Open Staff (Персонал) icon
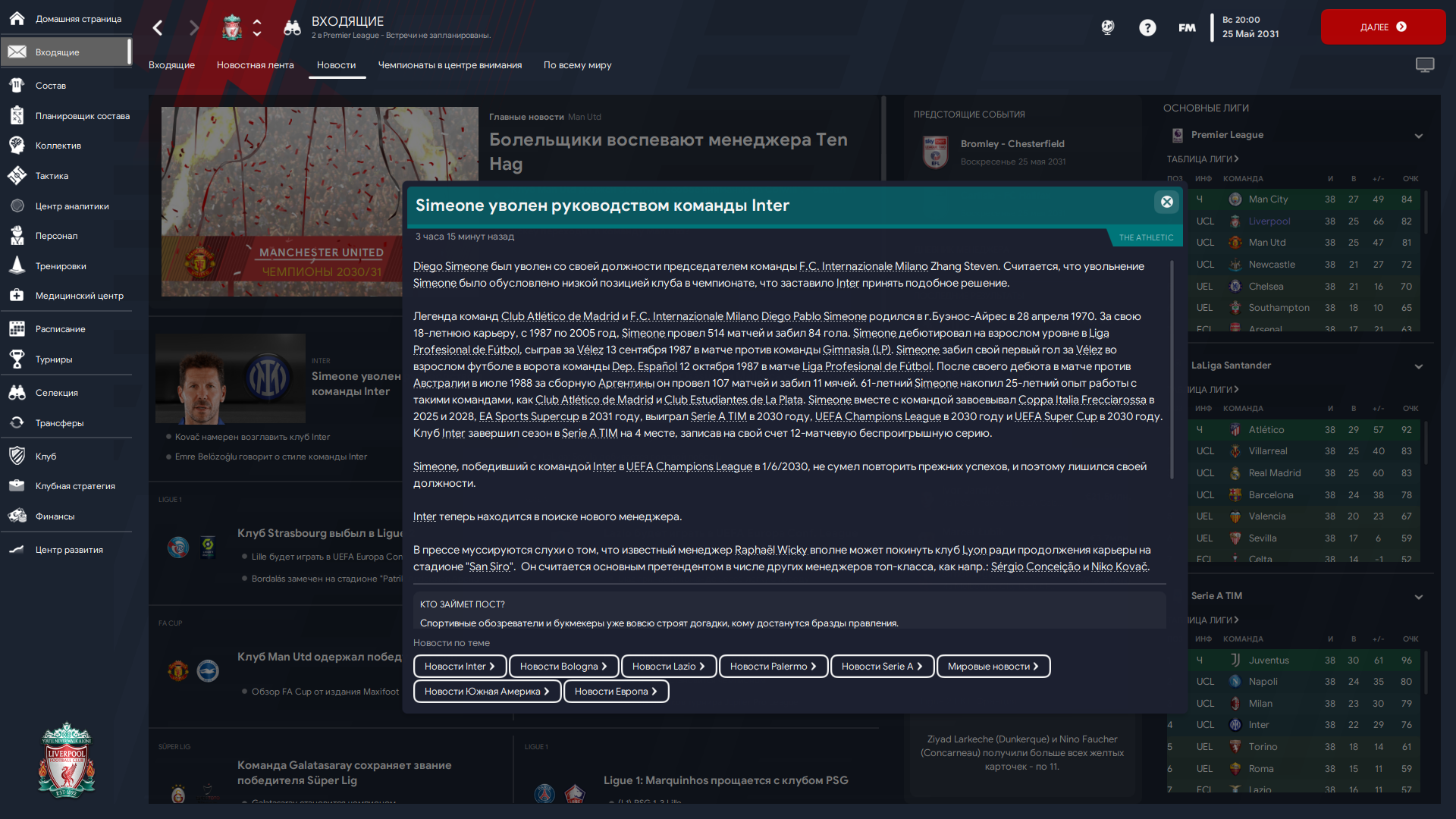The image size is (1456, 819). 17,235
